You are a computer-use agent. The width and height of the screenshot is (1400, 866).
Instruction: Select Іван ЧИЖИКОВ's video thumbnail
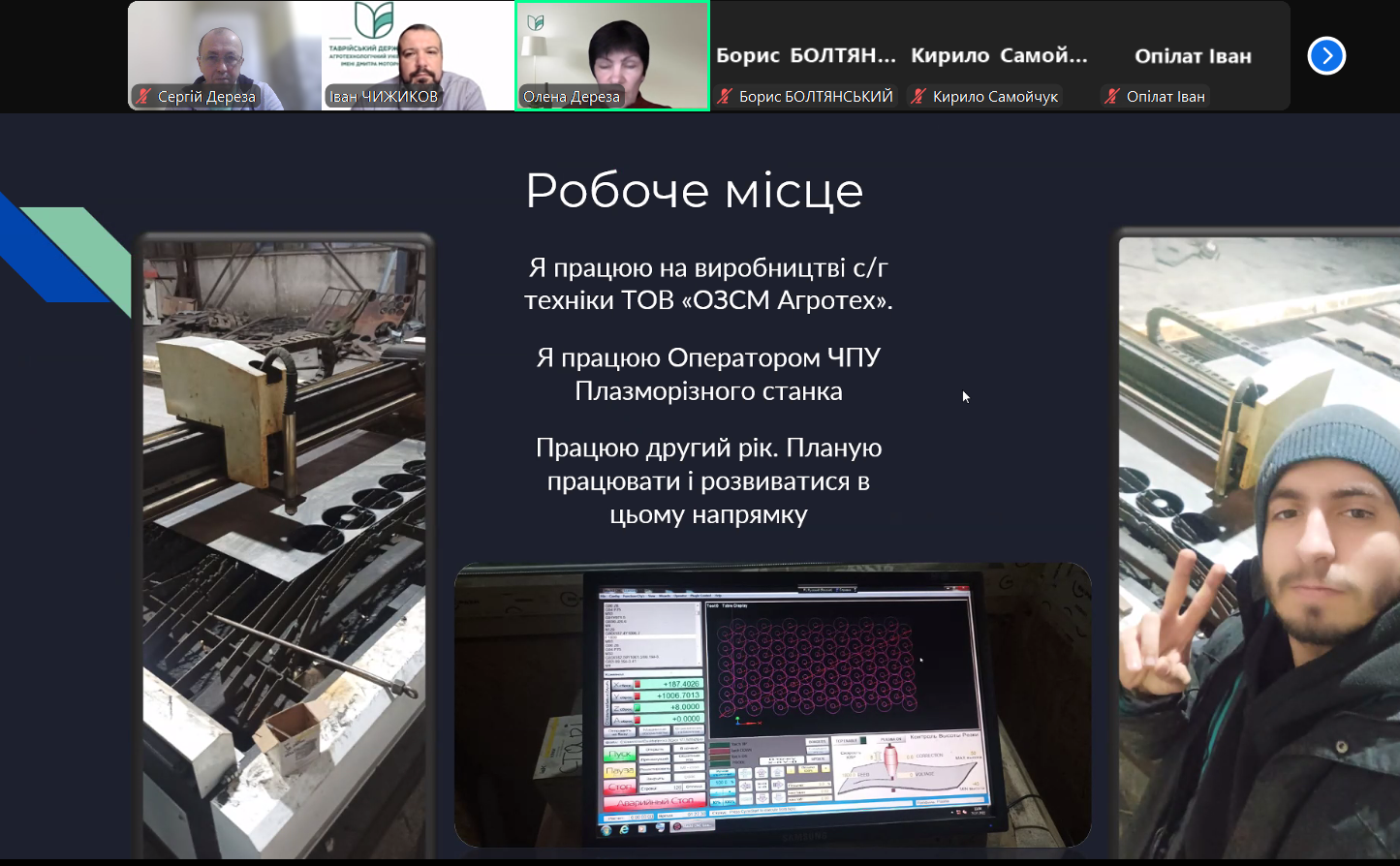419,55
